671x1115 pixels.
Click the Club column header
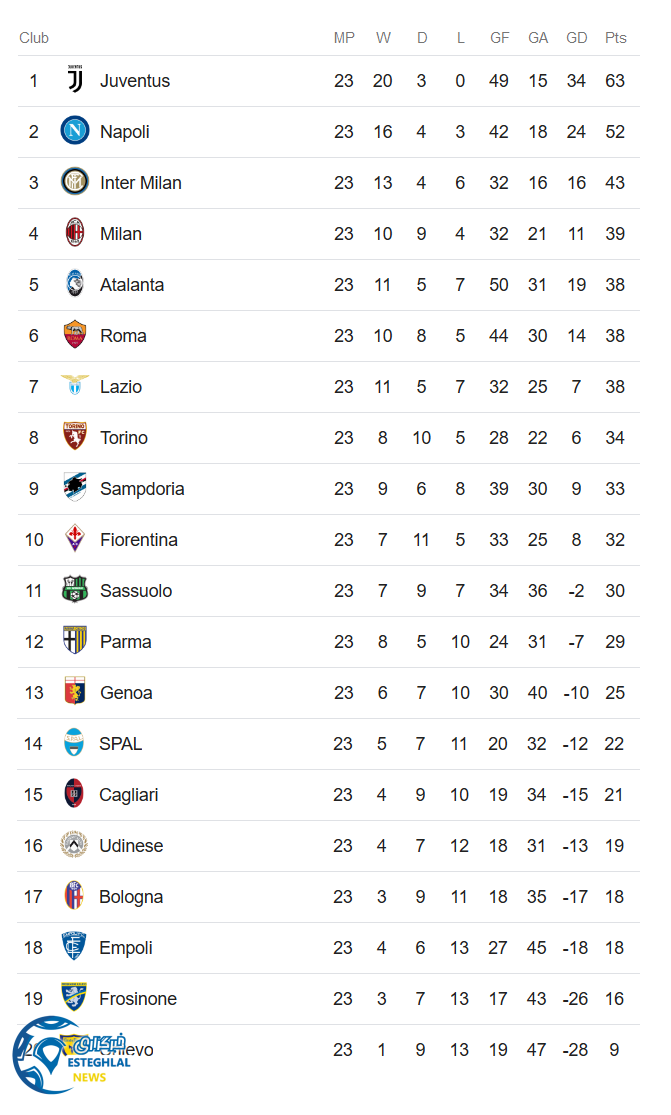point(34,38)
